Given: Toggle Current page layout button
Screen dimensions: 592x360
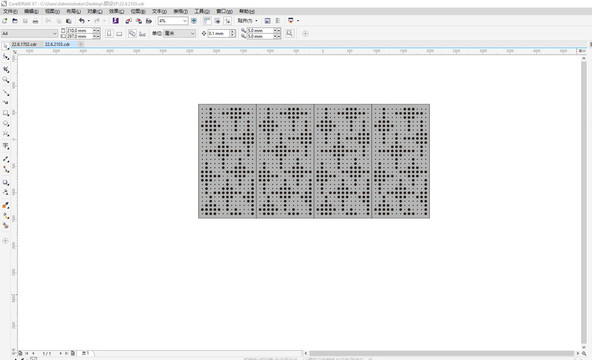Looking at the screenshot, I should click(x=142, y=34).
